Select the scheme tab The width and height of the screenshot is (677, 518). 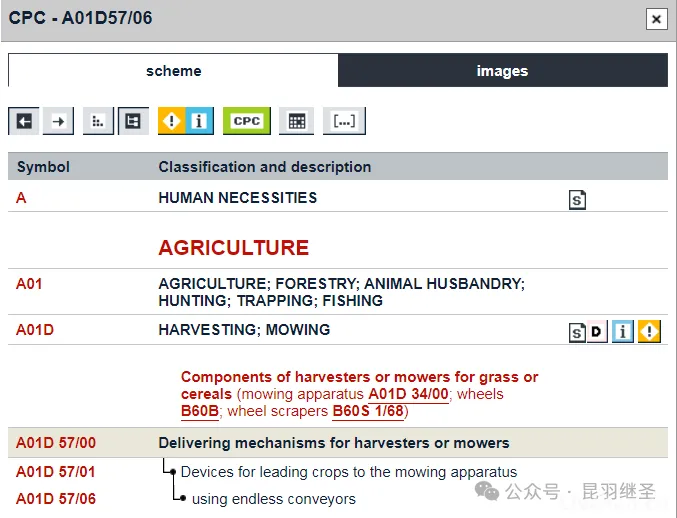[173, 71]
